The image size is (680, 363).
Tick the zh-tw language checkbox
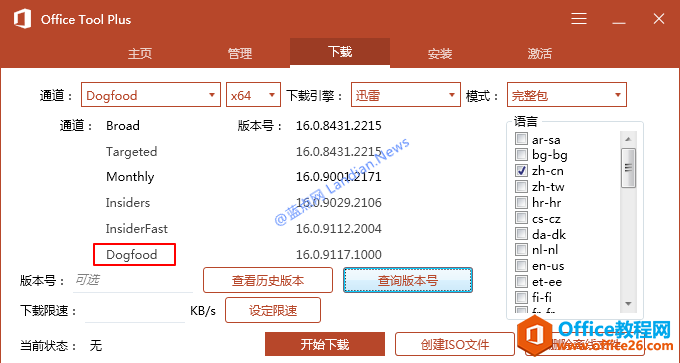point(521,186)
